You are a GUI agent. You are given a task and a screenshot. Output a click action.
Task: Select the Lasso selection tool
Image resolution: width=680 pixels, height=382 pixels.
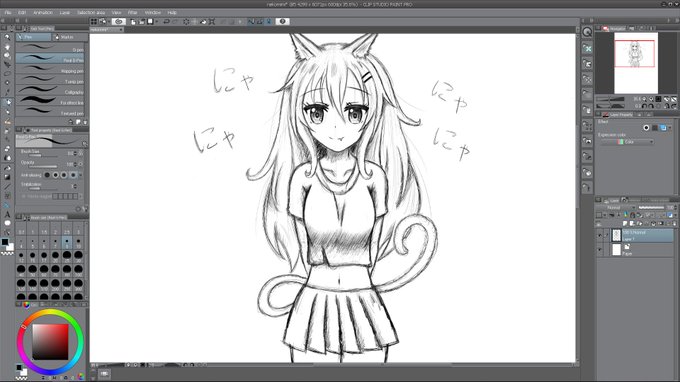tap(7, 74)
